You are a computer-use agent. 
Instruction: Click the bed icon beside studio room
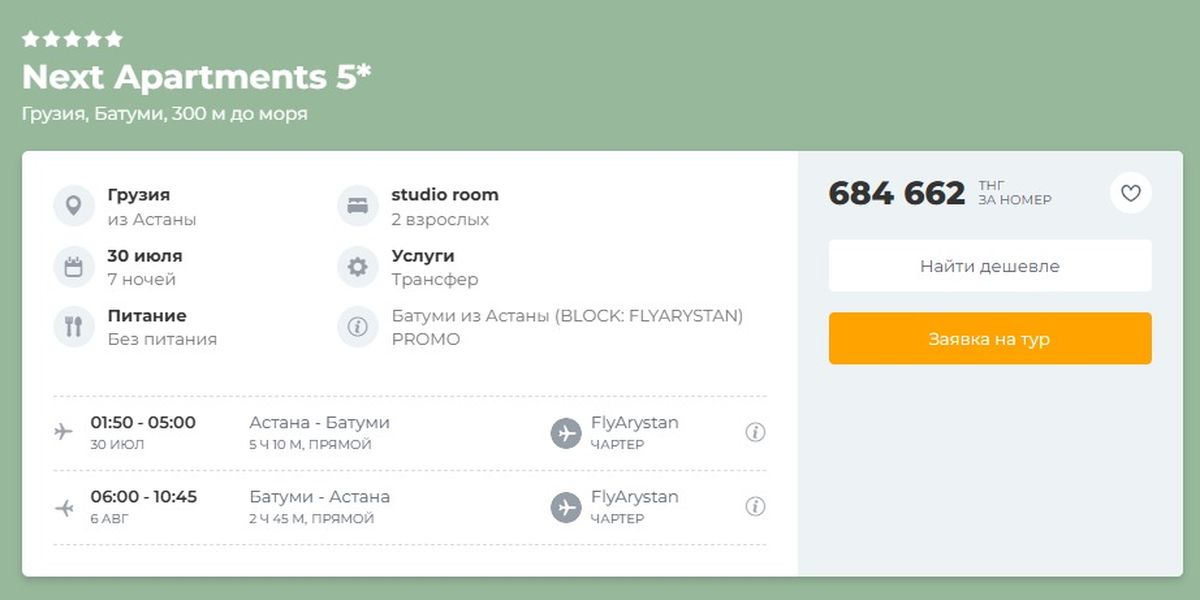pos(358,206)
